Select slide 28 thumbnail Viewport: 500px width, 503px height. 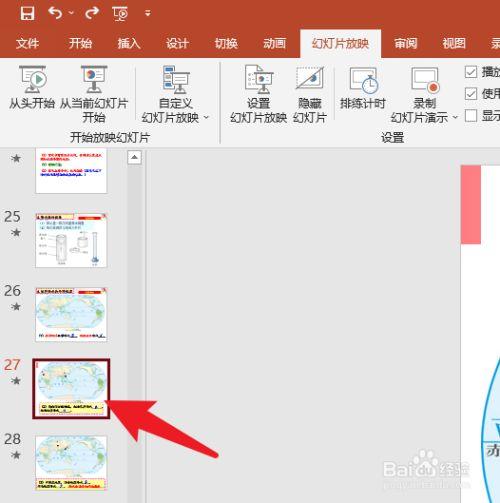(x=71, y=463)
